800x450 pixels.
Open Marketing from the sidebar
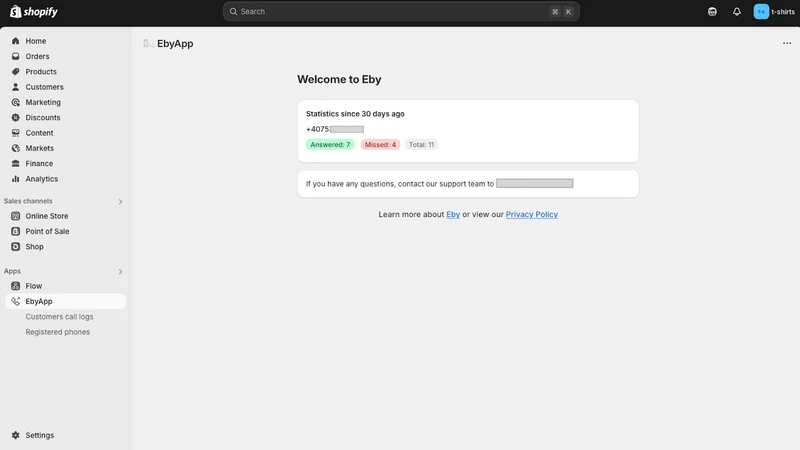(43, 102)
